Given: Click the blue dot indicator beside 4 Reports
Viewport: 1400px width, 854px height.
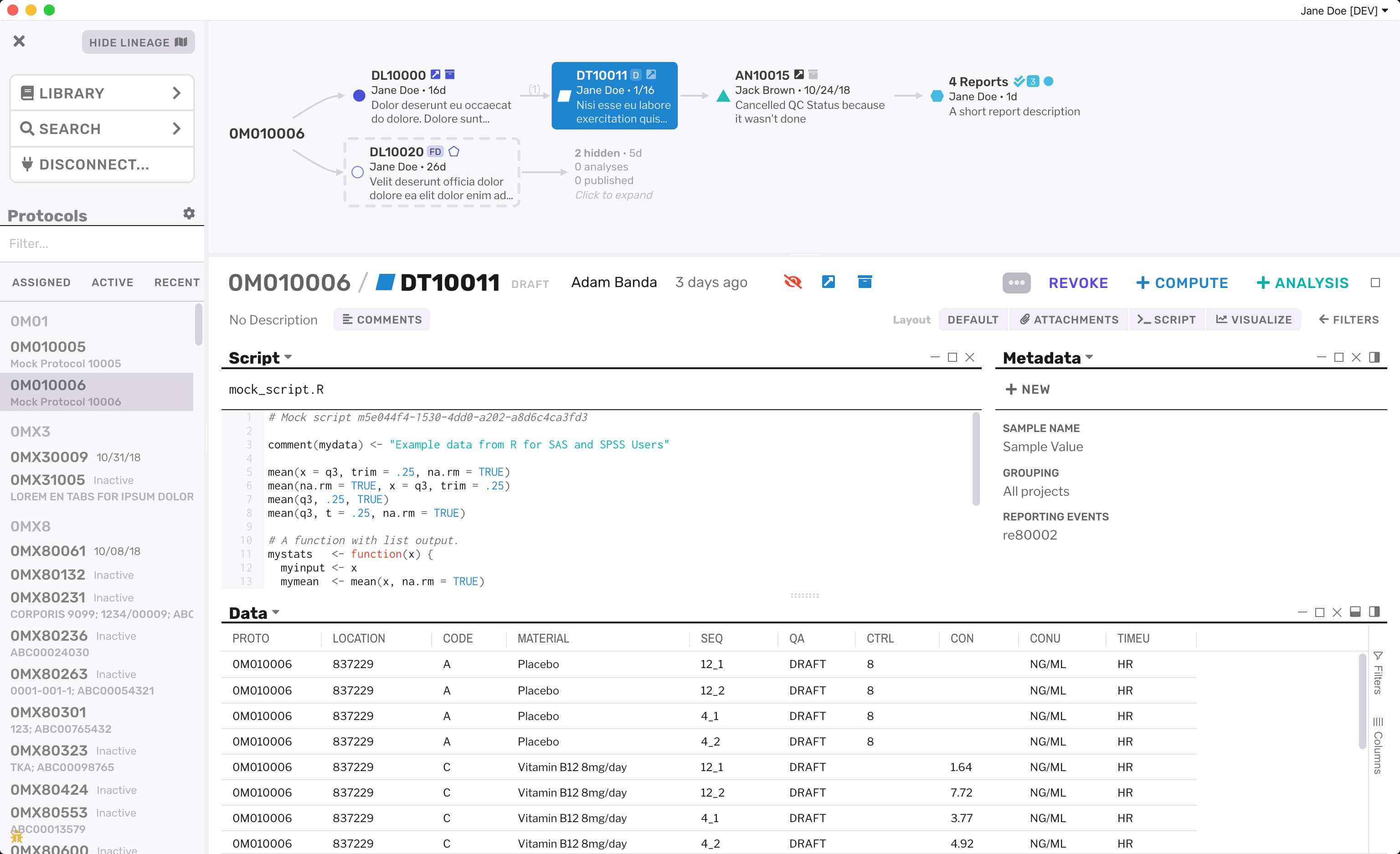Looking at the screenshot, I should point(1049,81).
